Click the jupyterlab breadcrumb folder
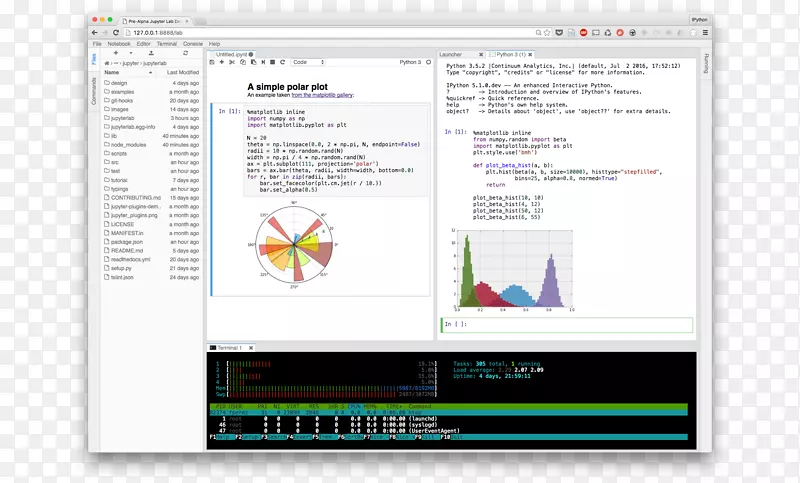The width and height of the screenshot is (800, 483). tap(155, 63)
